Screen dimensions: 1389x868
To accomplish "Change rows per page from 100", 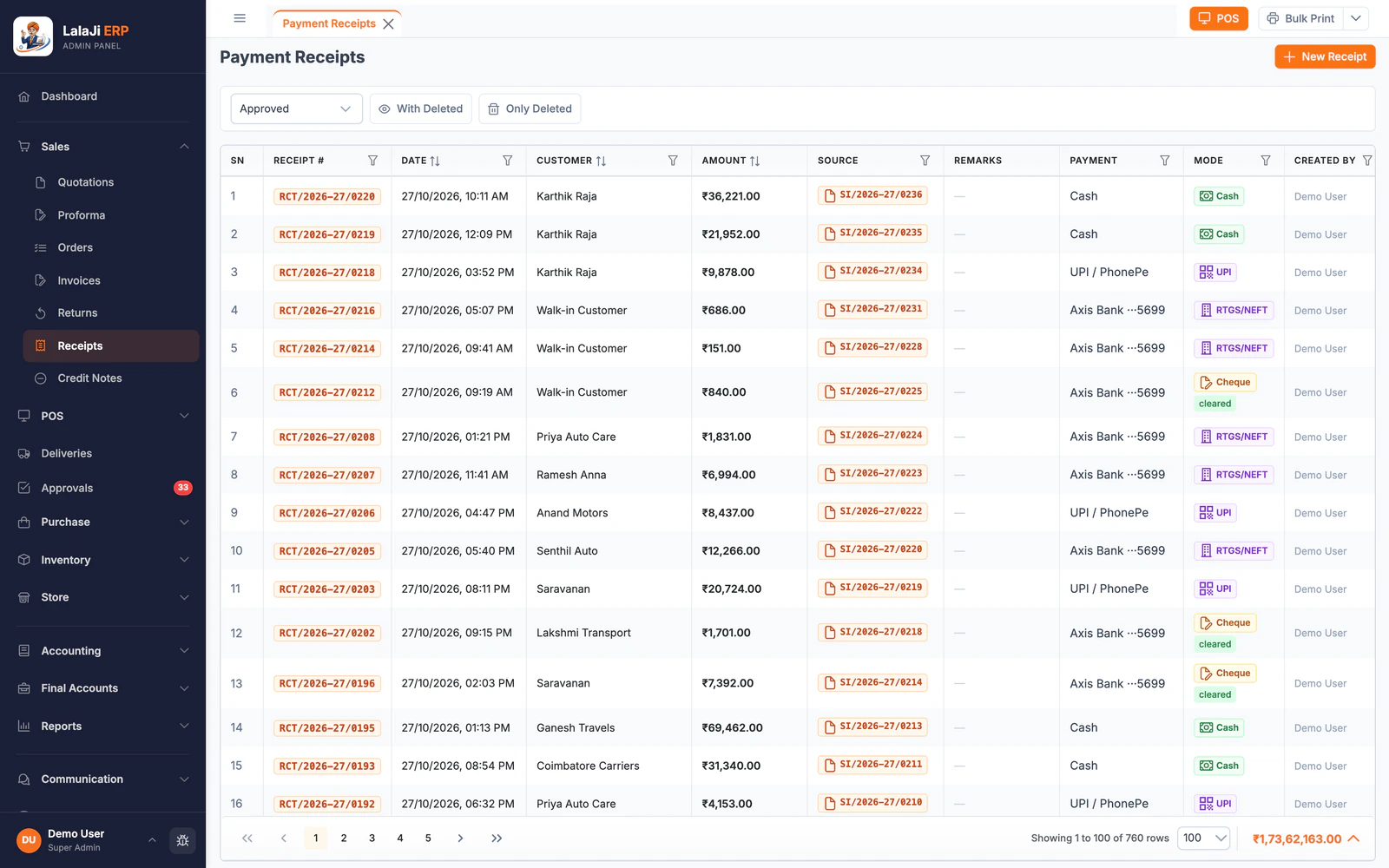I will click(x=1203, y=838).
